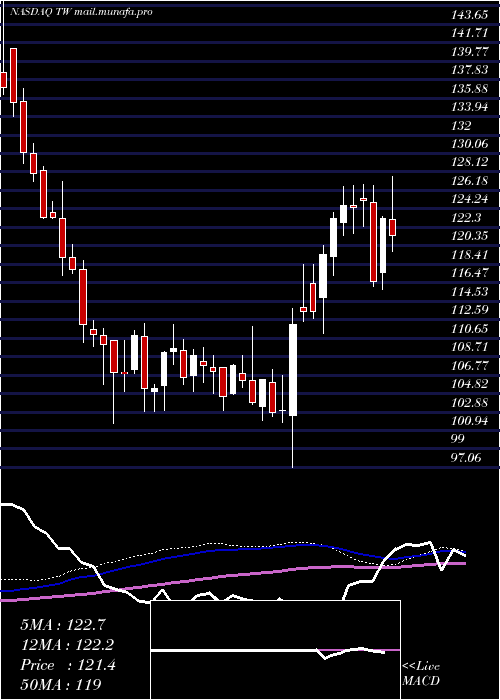The image size is (500, 700).
Task: Click the 110.65 price axis label
Action: click(x=470, y=329)
